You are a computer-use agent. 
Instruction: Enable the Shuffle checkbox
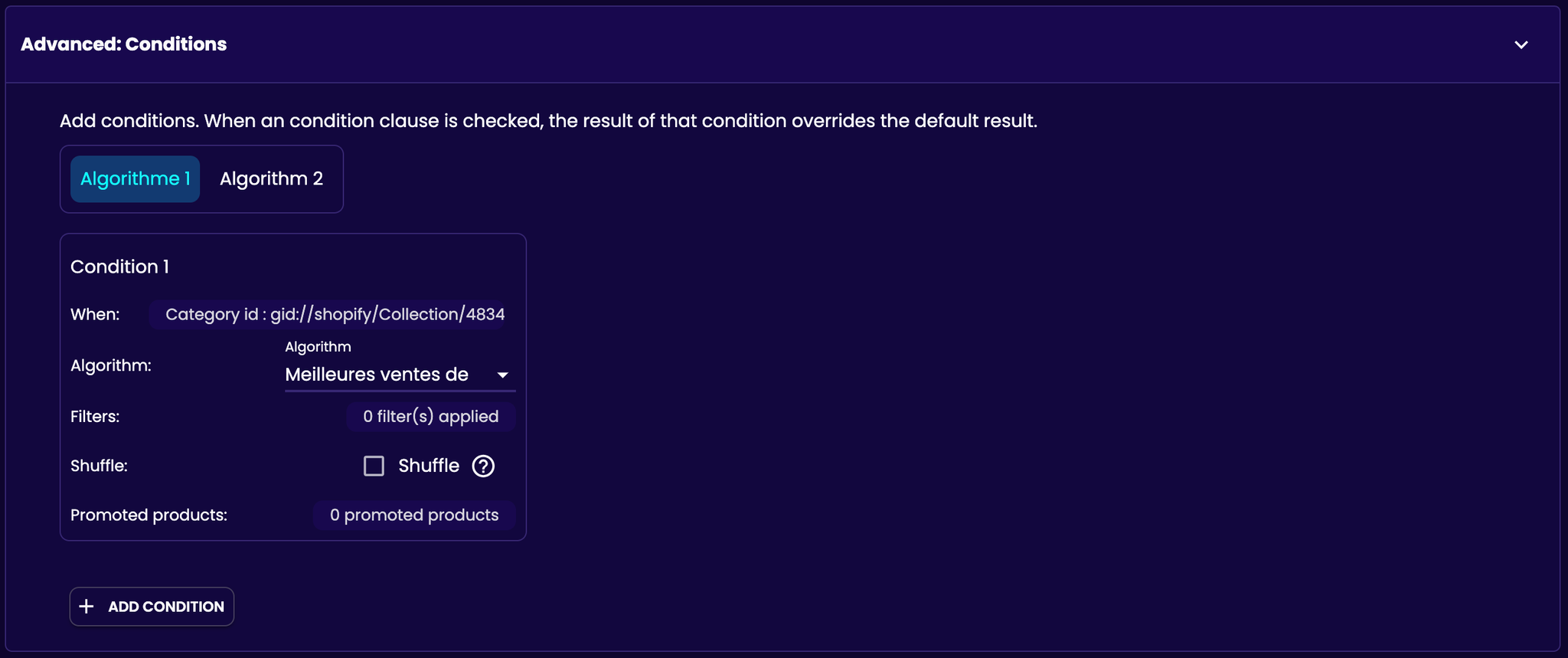pos(374,466)
